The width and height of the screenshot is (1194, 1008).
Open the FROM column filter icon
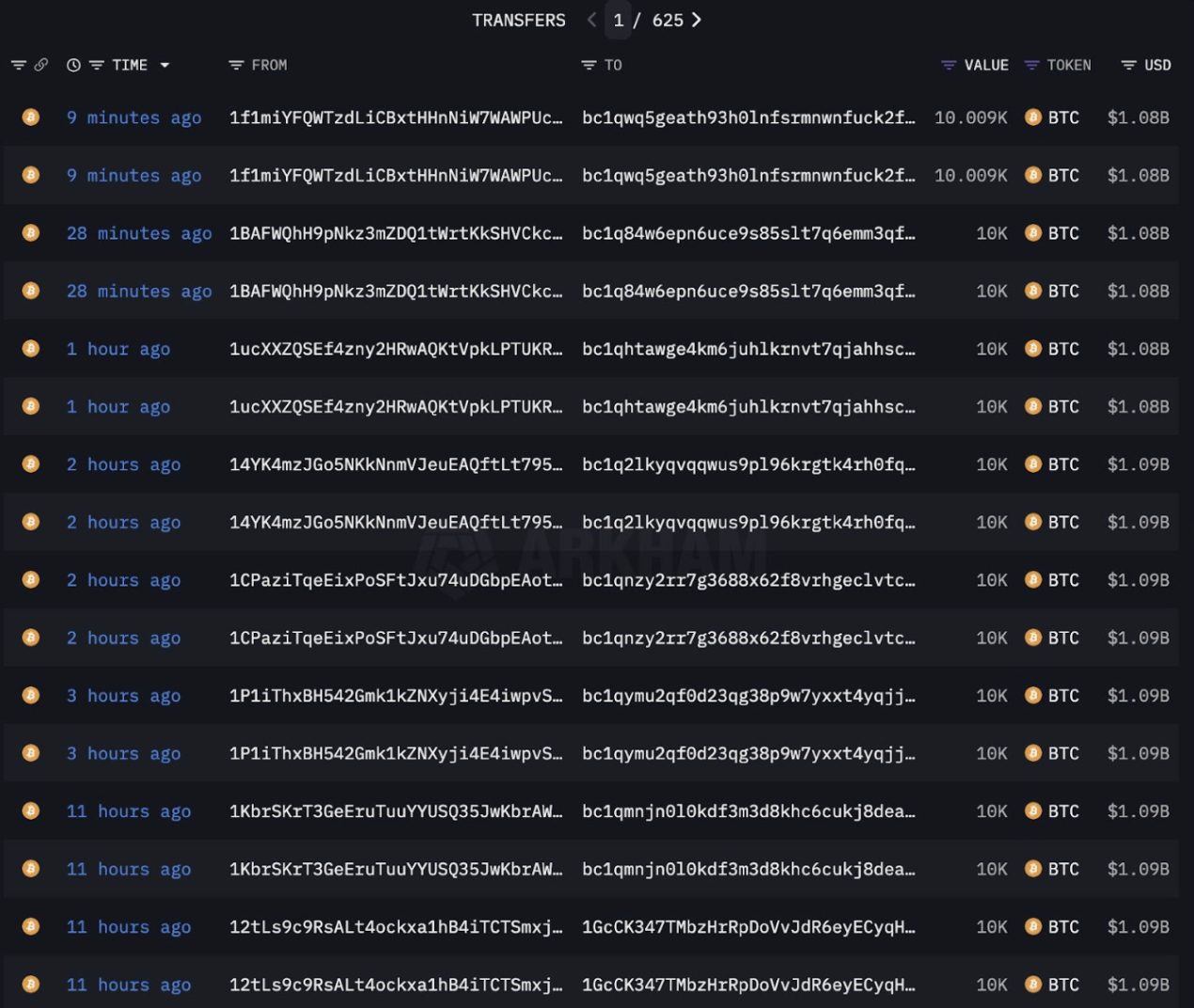[236, 65]
